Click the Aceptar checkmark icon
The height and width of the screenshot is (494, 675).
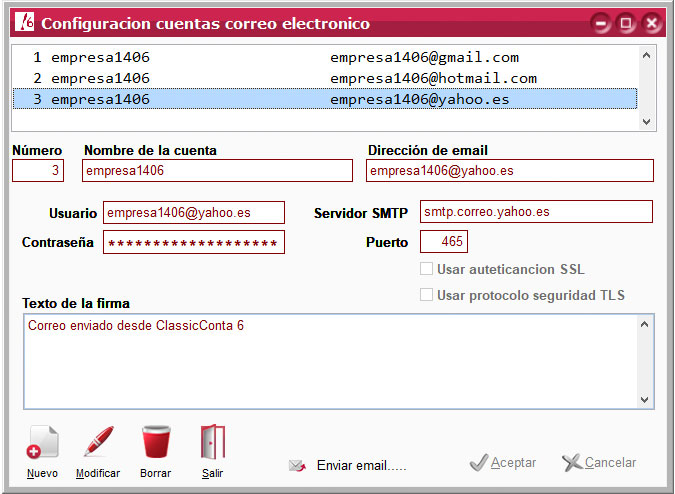point(479,463)
